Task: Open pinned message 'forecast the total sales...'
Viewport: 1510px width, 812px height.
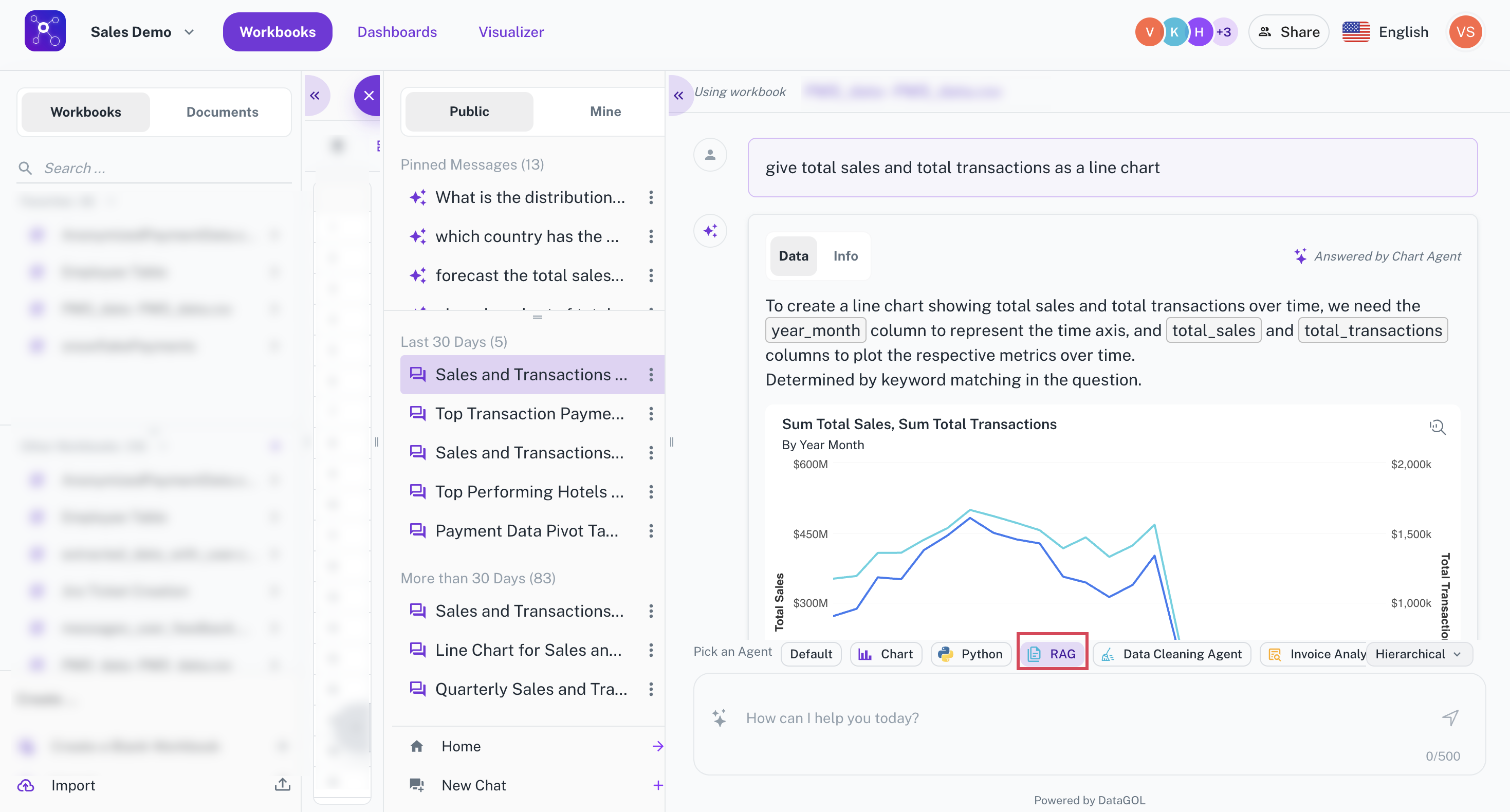Action: [x=529, y=275]
